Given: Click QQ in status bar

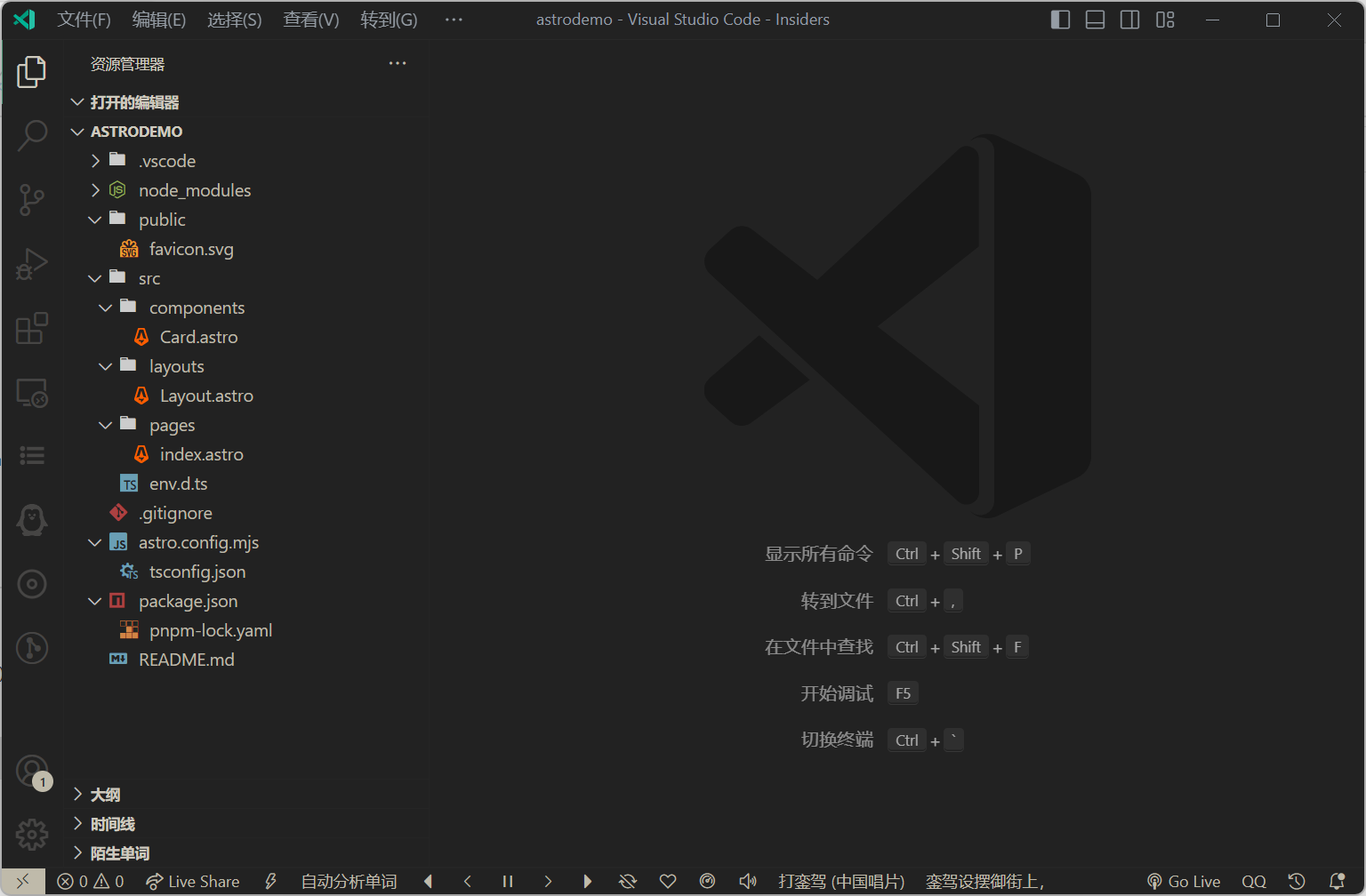Looking at the screenshot, I should 1254,881.
